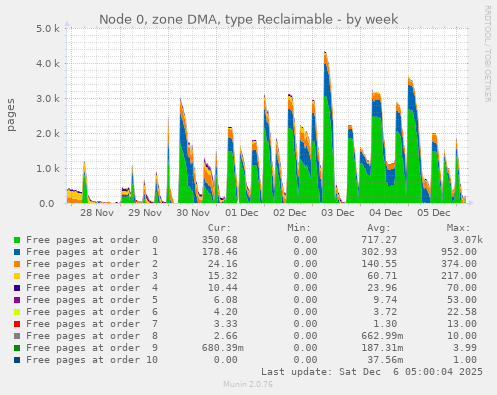Click the 'pages' y-axis title
This screenshot has width=497, height=395.
click(x=11, y=115)
